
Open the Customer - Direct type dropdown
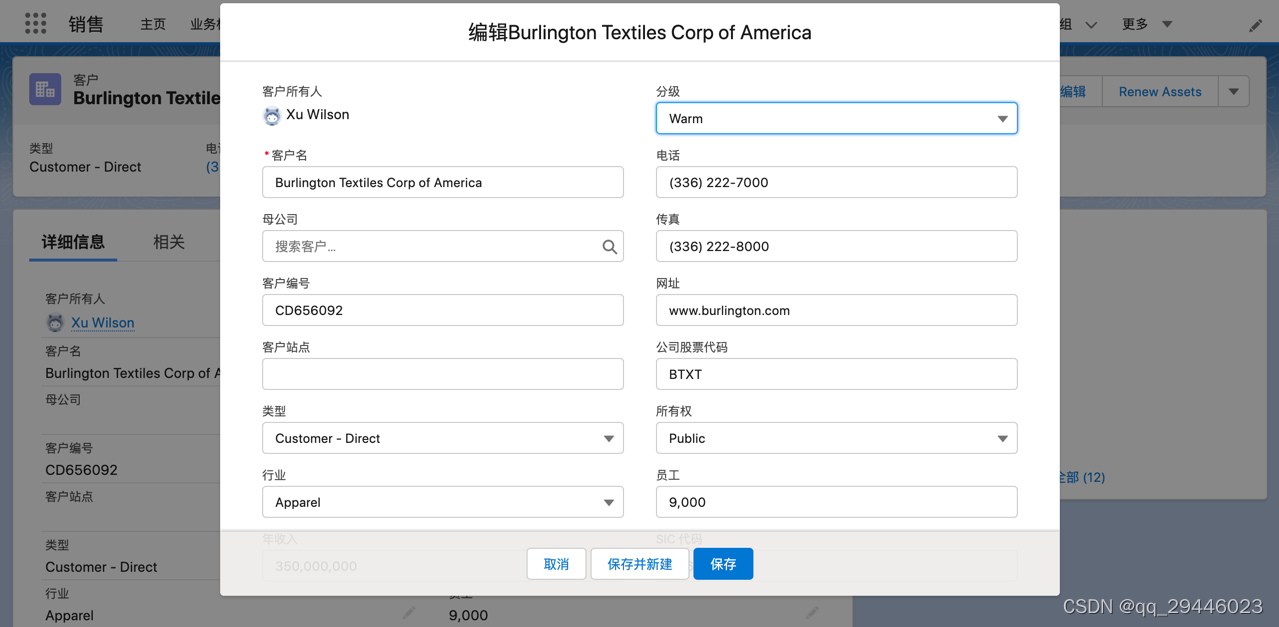coord(443,438)
